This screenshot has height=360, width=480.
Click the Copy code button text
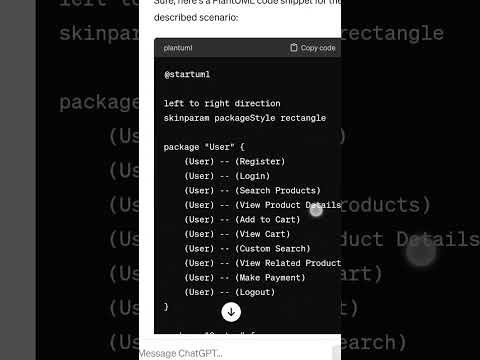click(318, 48)
